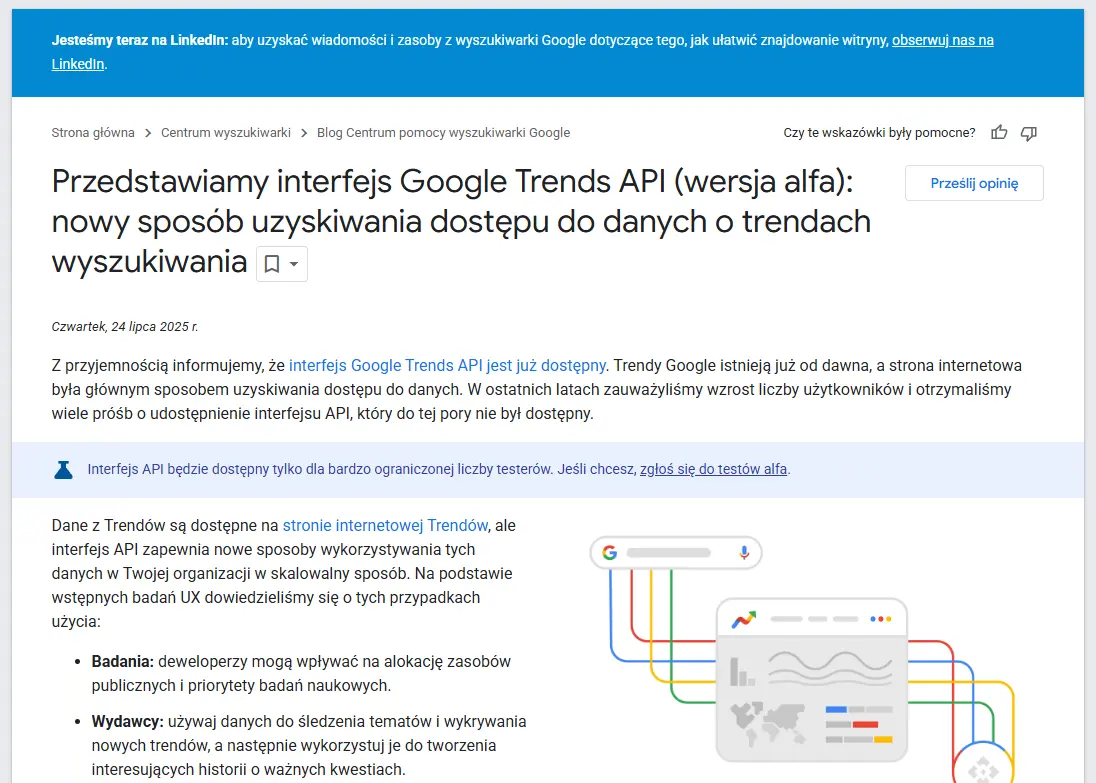Open the bookmark dropdown arrow
The width and height of the screenshot is (1096, 783).
click(x=294, y=264)
